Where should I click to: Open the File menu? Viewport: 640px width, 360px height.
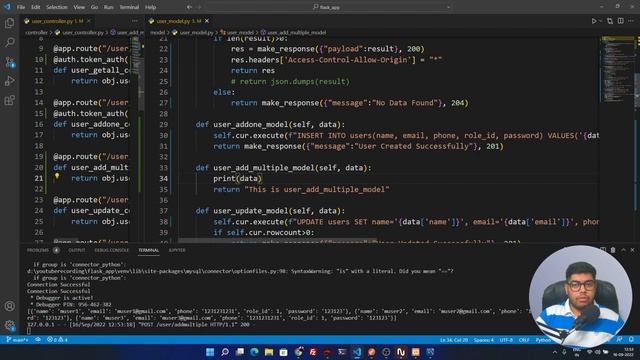(21, 7)
